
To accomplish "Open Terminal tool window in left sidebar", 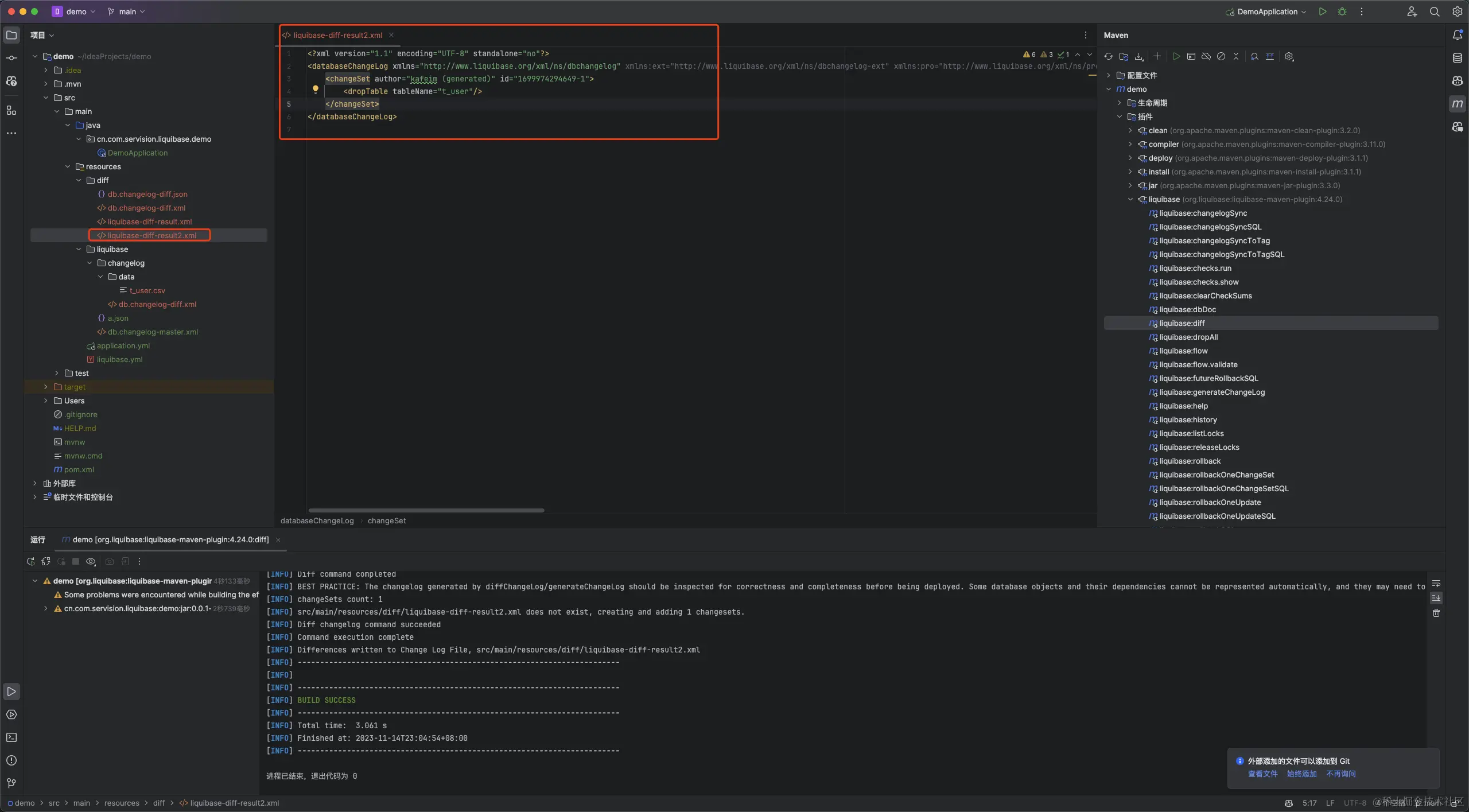I will click(11, 737).
